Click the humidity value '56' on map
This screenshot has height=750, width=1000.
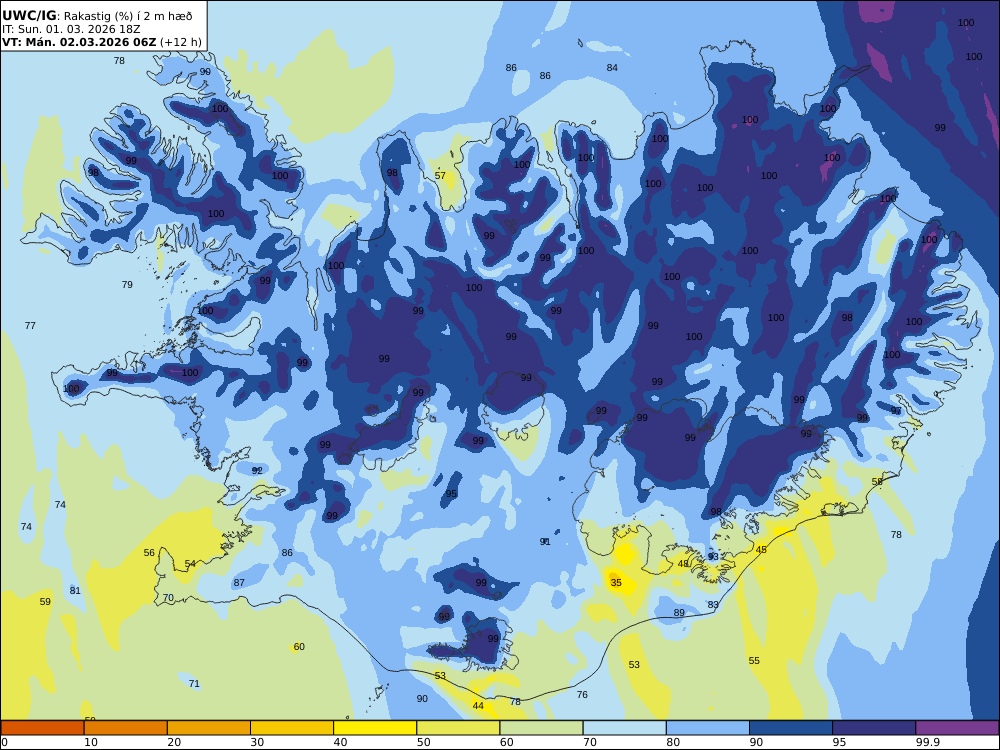pyautogui.click(x=149, y=553)
